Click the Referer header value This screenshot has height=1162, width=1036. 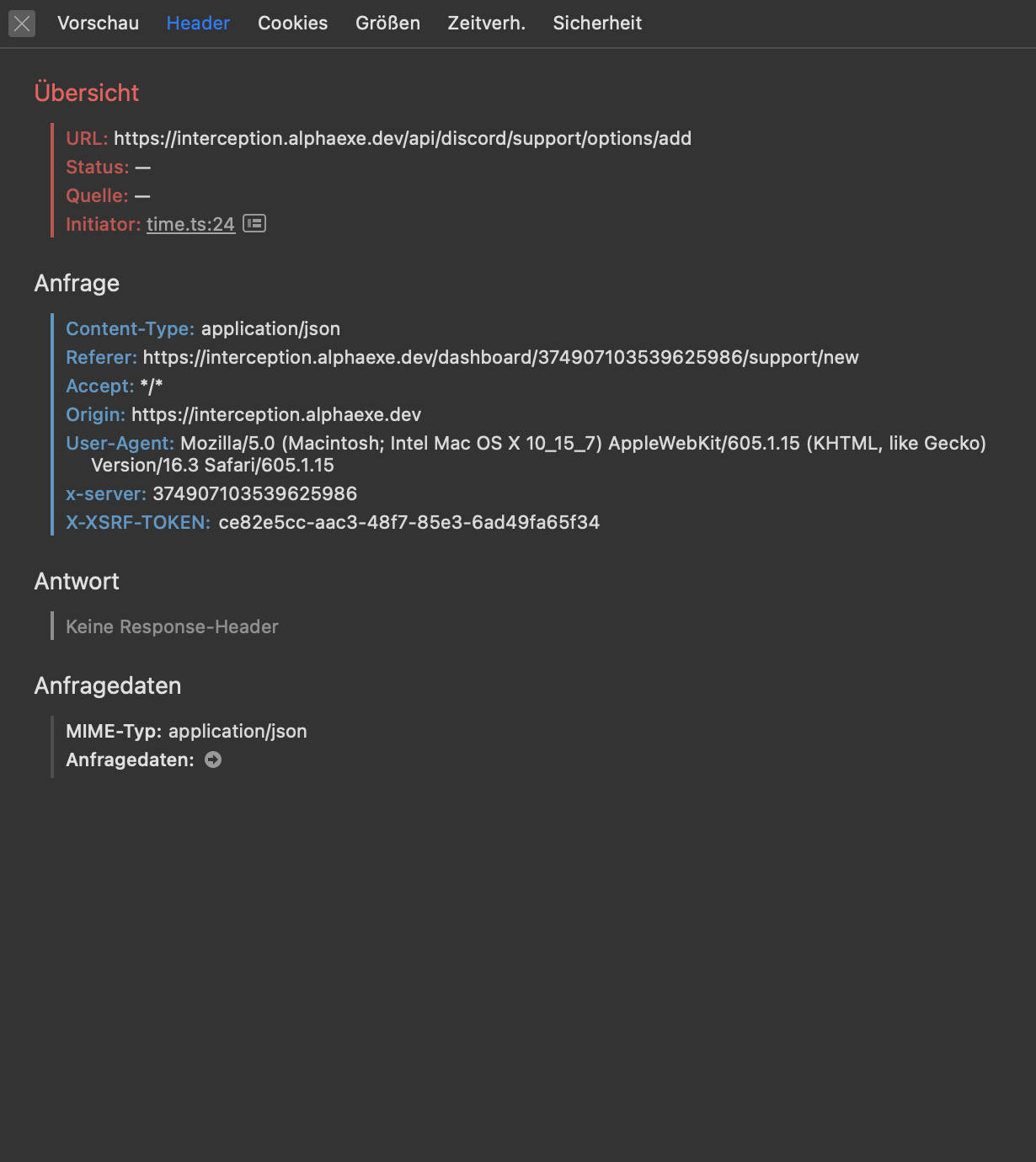point(500,357)
